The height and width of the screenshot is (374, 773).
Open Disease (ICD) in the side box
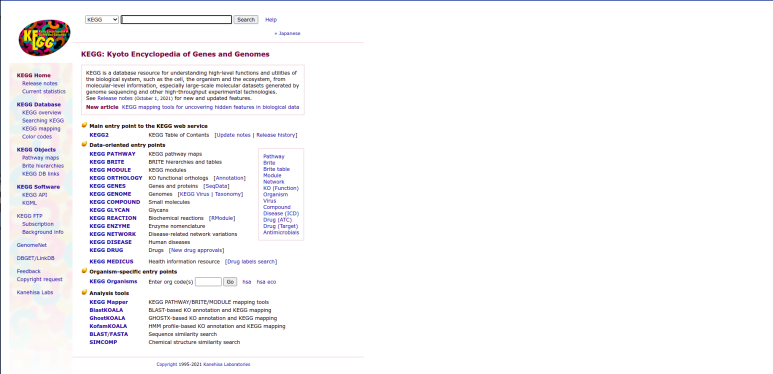[281, 213]
